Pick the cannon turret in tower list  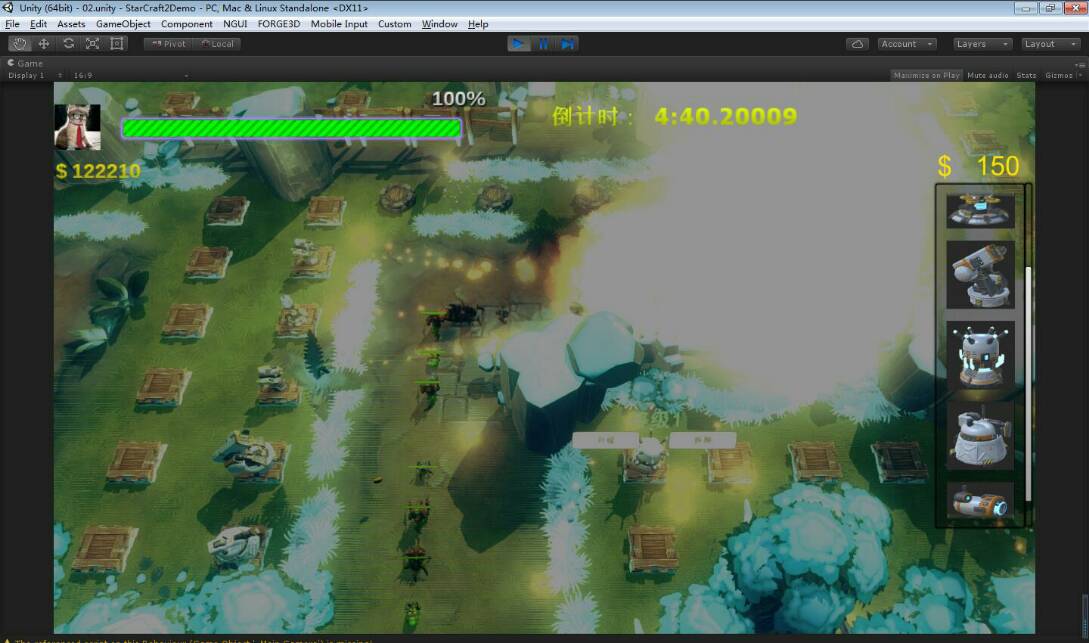(x=980, y=275)
